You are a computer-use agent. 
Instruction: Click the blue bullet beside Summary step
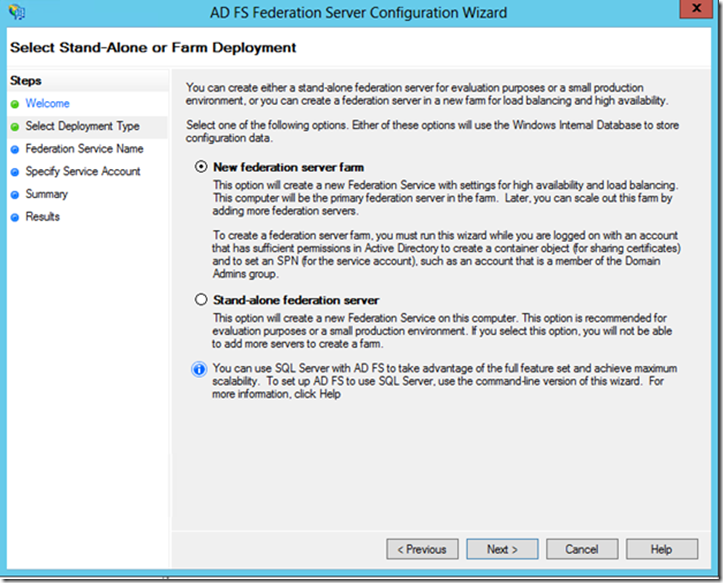[x=15, y=195]
